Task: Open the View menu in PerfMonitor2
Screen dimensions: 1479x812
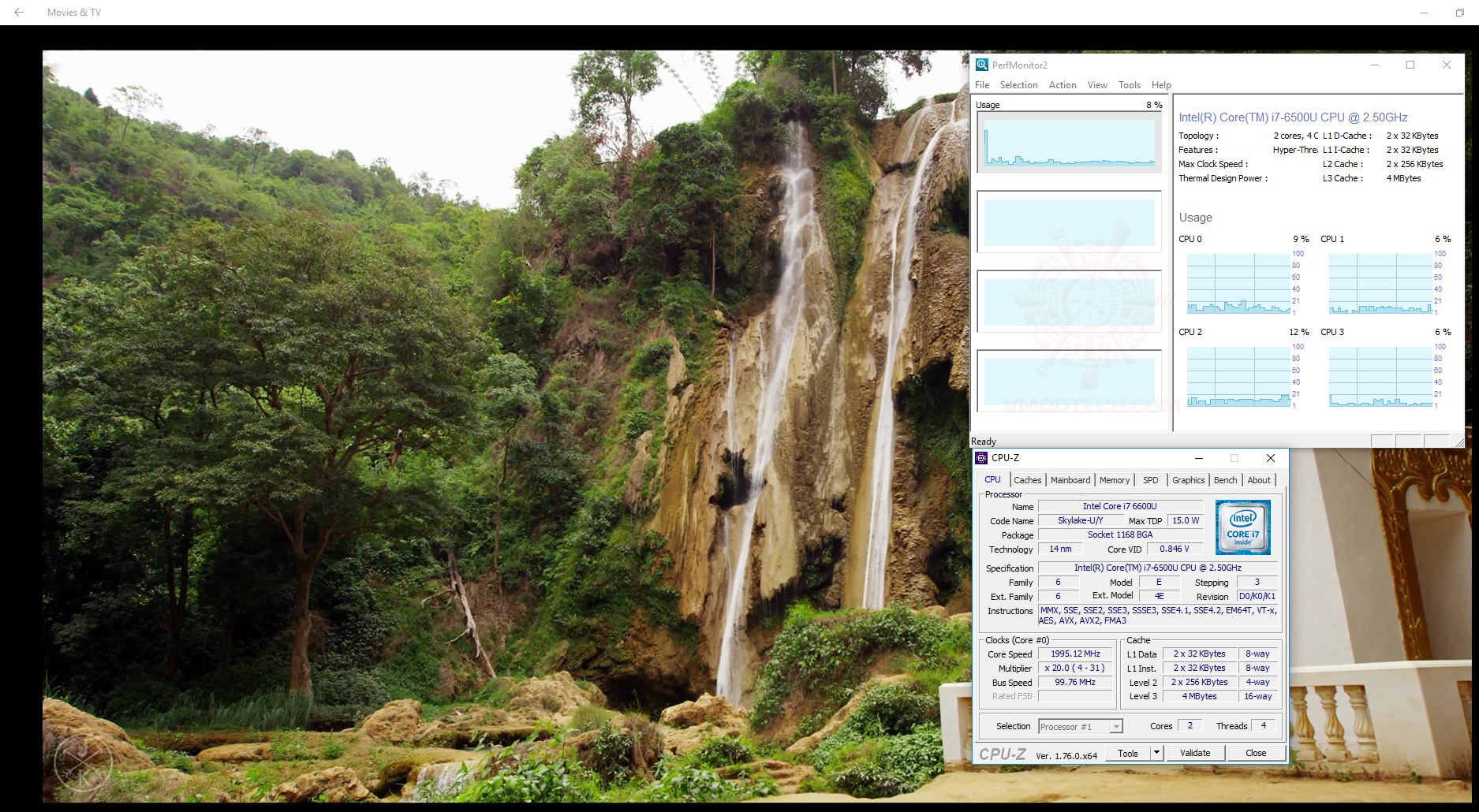Action: click(x=1097, y=85)
